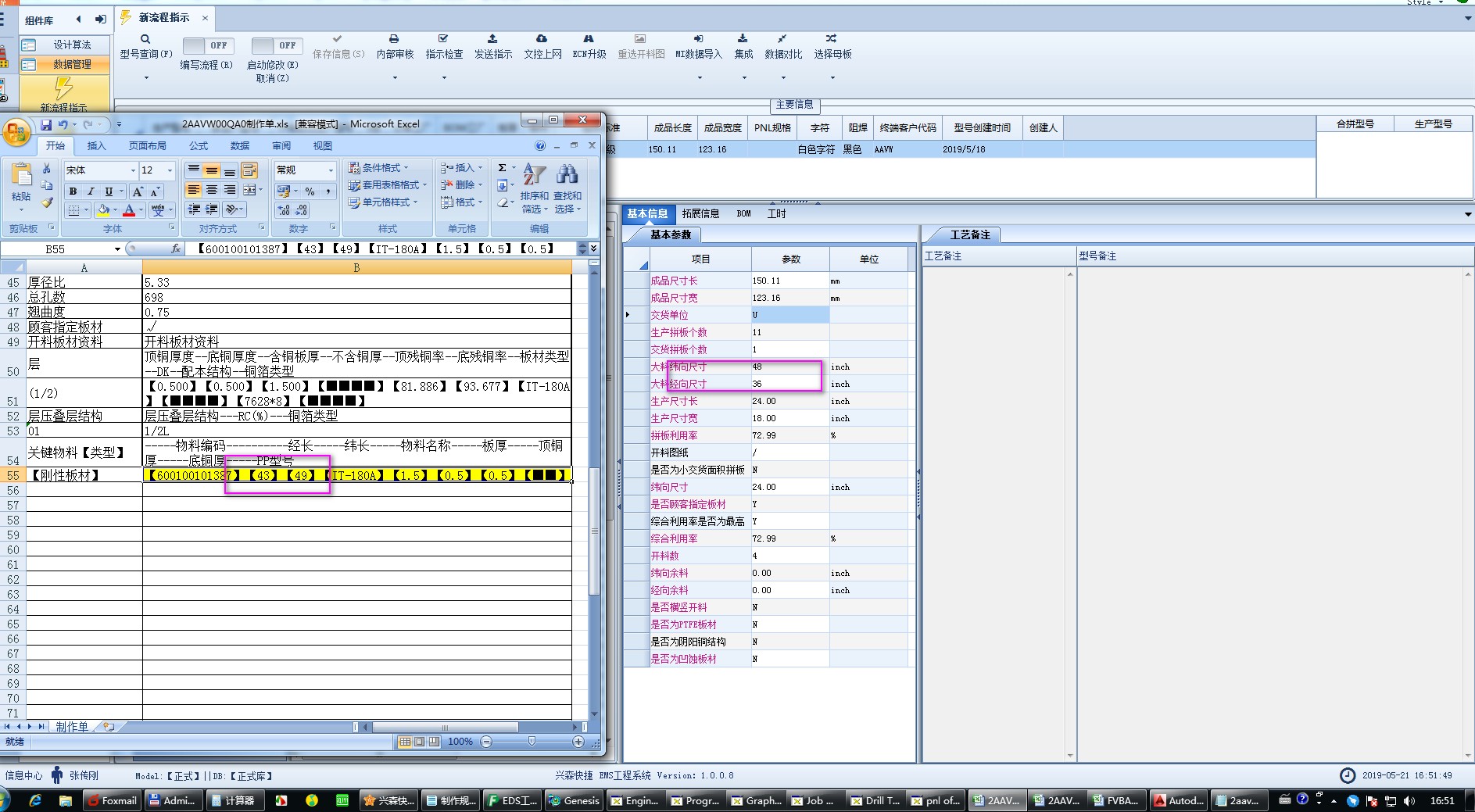Select the 交货单位 parameter cell U
Image resolution: width=1475 pixels, height=812 pixels.
point(790,315)
